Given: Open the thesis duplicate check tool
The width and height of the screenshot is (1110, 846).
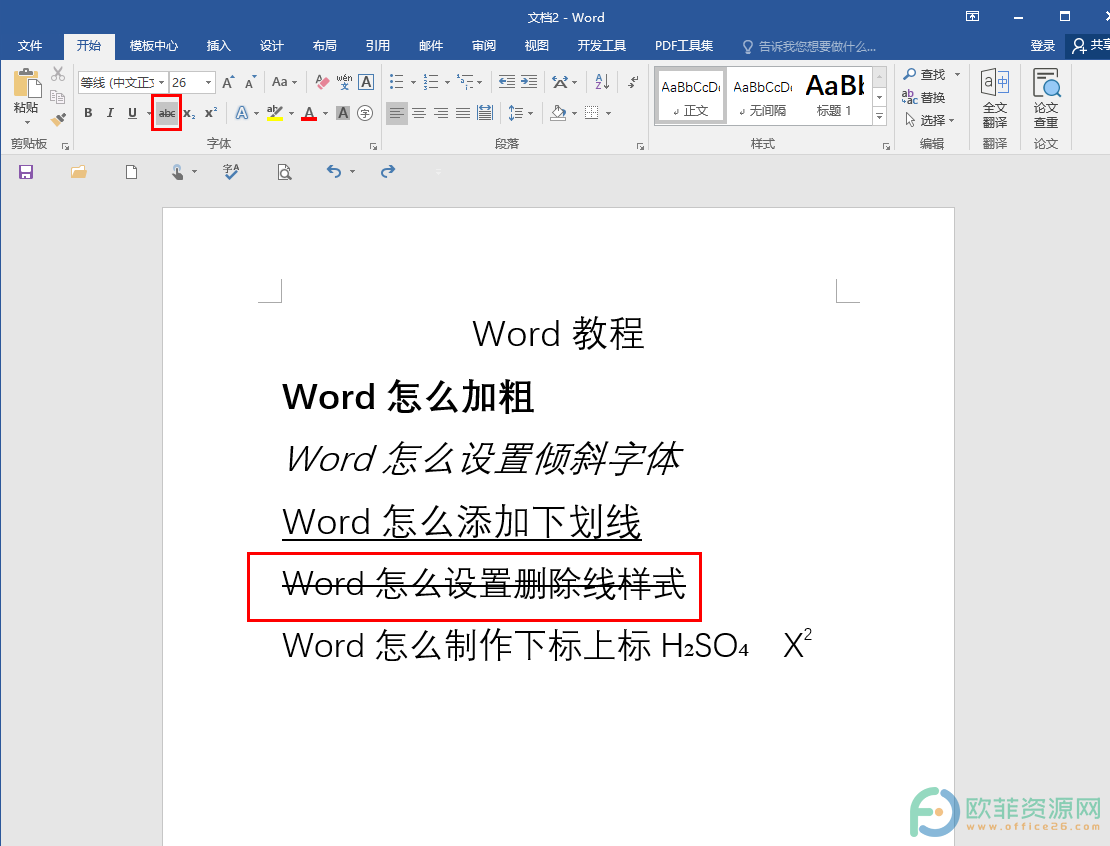Looking at the screenshot, I should (x=1046, y=98).
